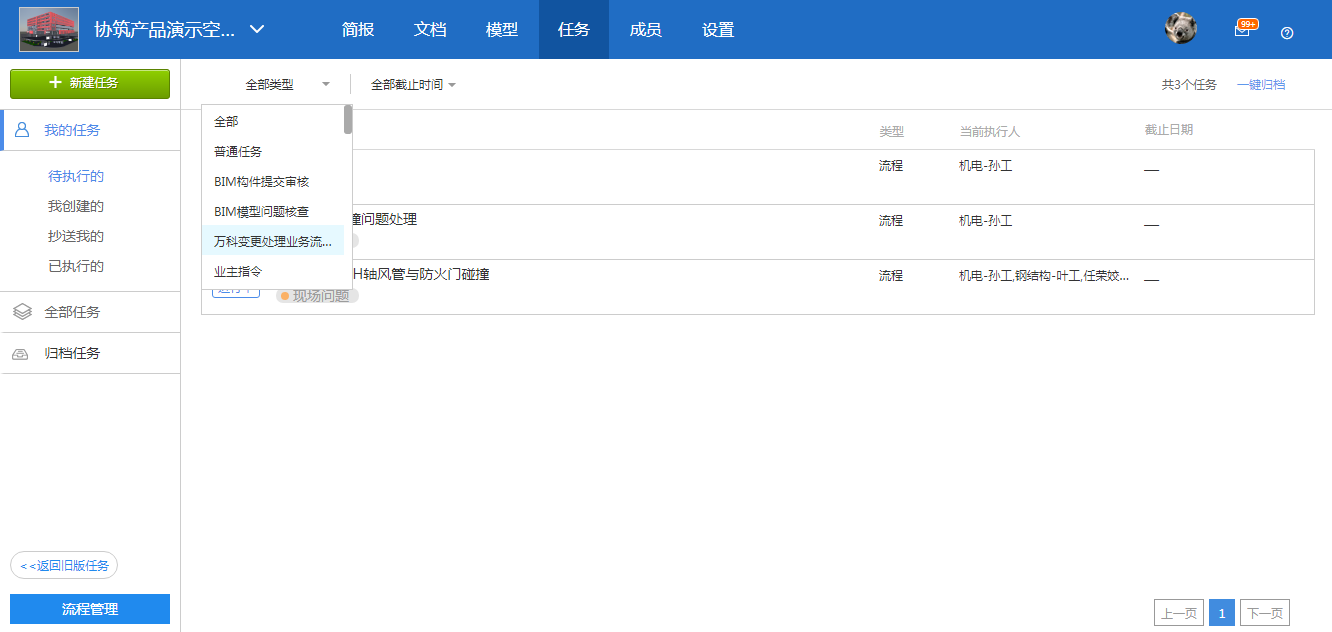This screenshot has width=1332, height=632.
Task: Expand the project name dropdown chevron
Action: point(257,29)
